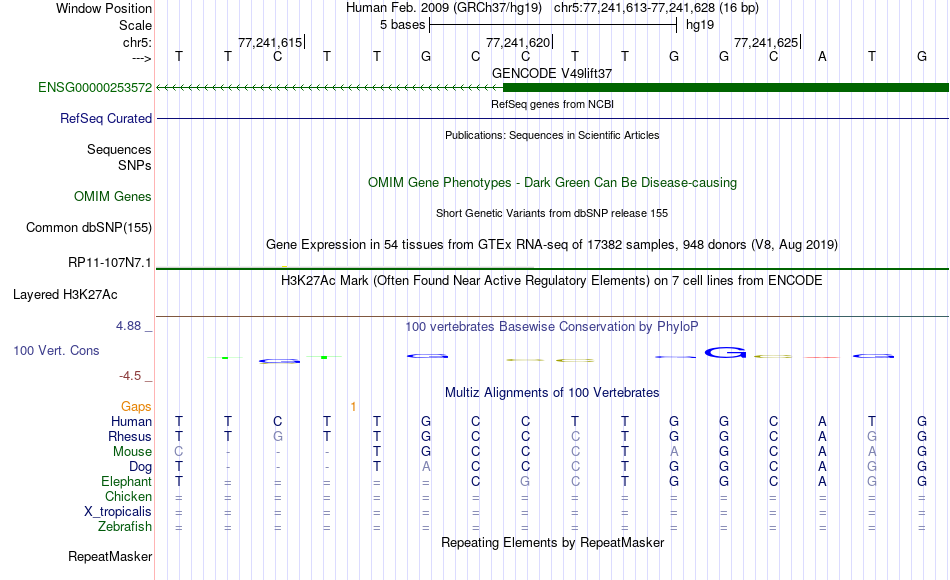
Task: Click the Dog species row label
Action: 140,467
